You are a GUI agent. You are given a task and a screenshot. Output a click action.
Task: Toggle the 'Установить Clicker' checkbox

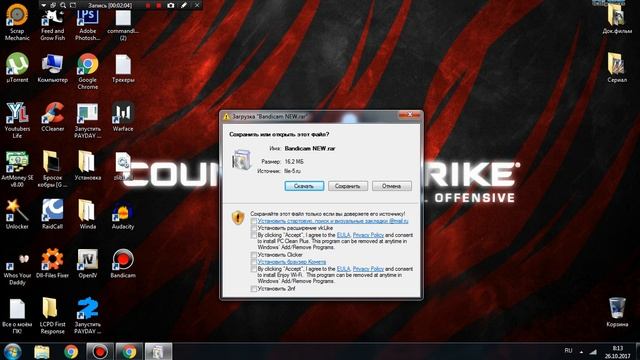(253, 255)
